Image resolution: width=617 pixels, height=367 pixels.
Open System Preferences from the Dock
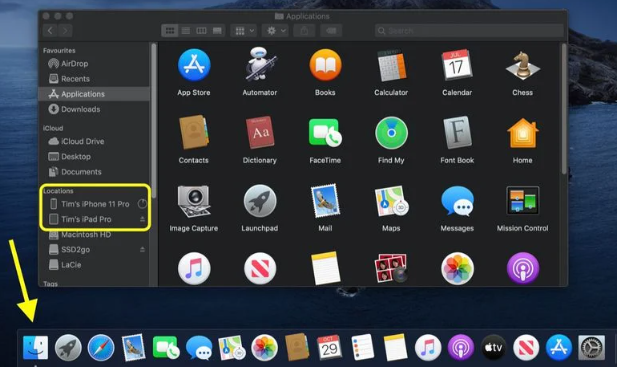591,348
